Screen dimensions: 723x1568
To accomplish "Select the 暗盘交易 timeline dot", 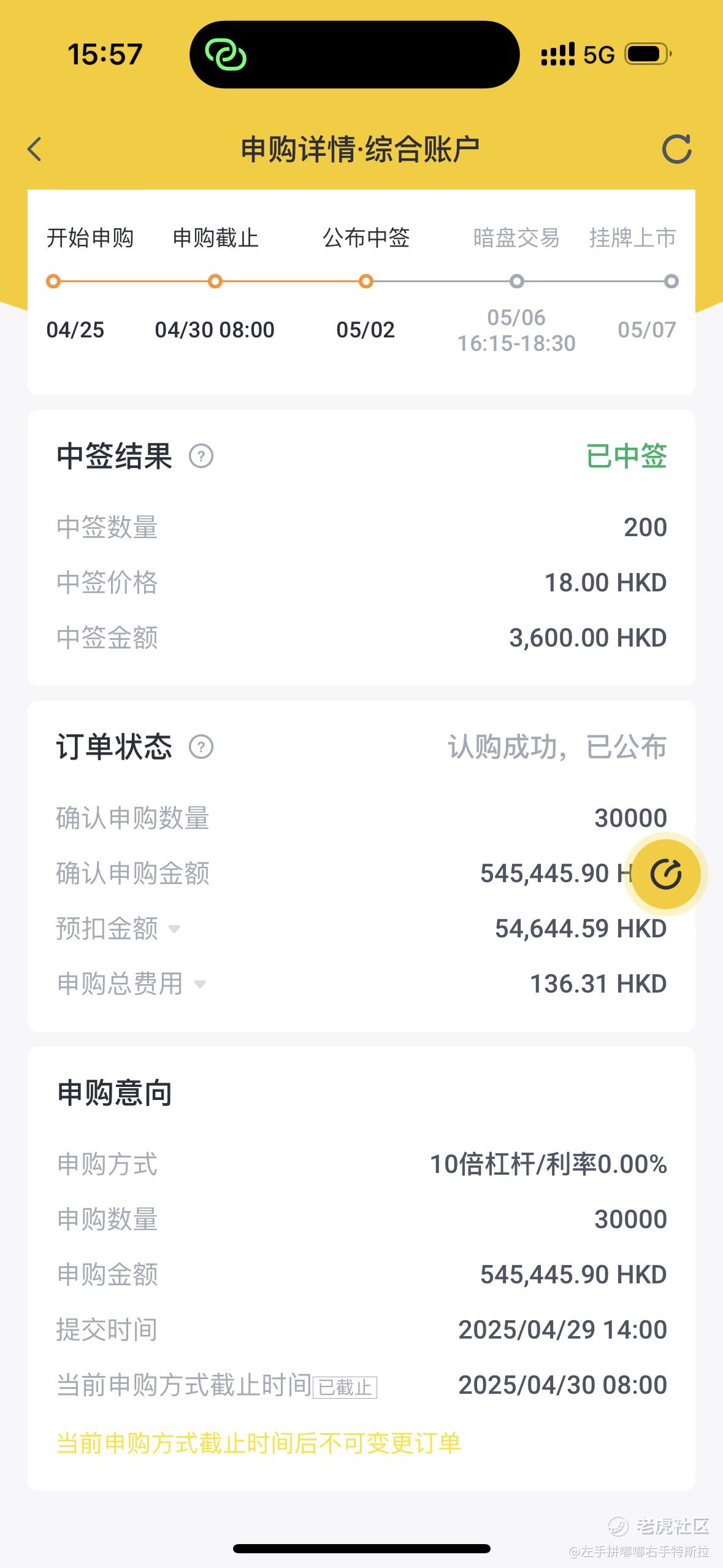I will [x=517, y=282].
